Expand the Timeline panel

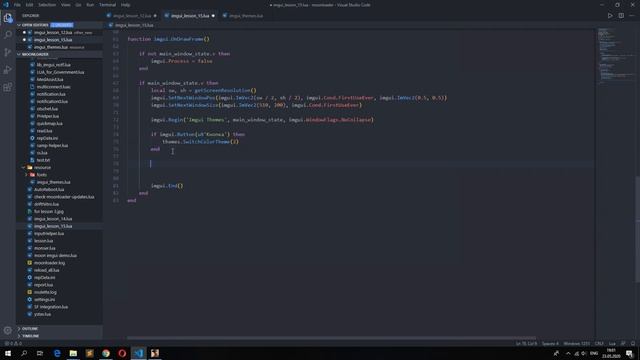point(59,336)
